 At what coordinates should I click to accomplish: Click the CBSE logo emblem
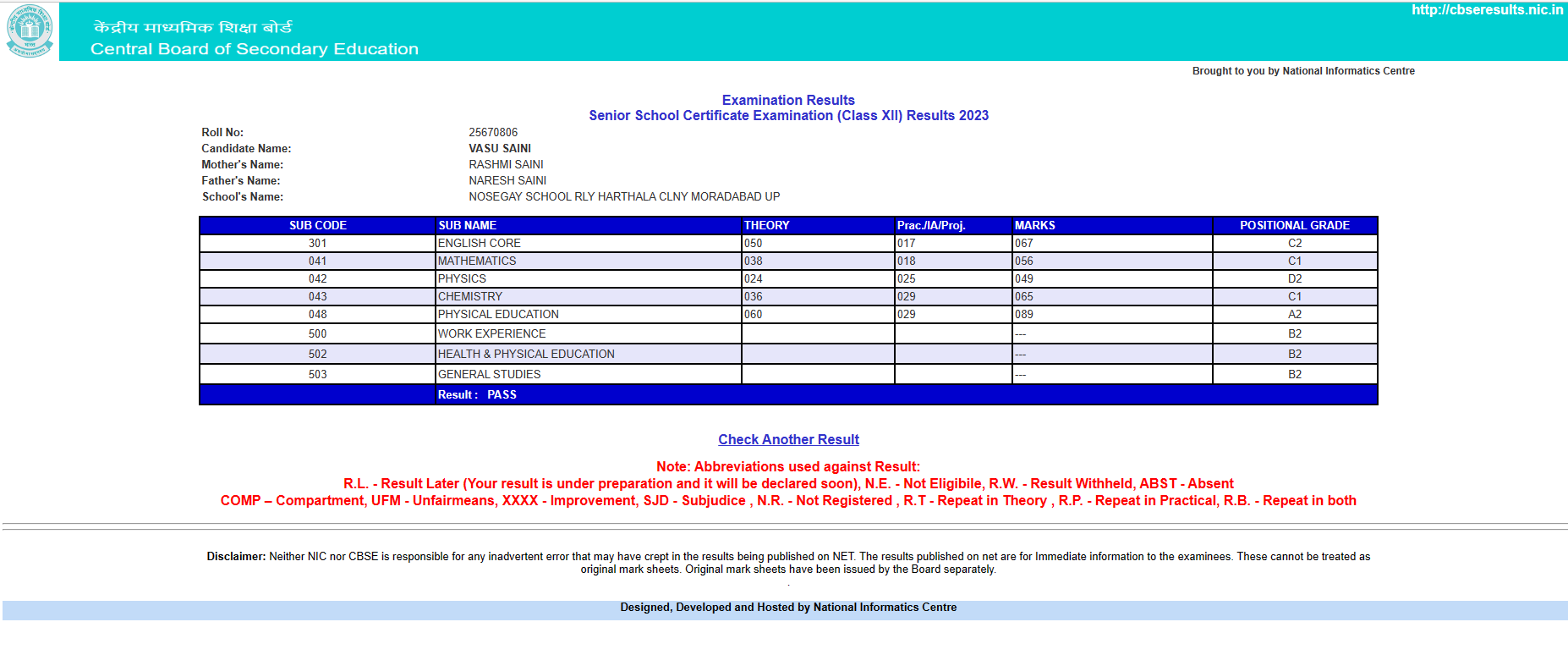click(30, 30)
